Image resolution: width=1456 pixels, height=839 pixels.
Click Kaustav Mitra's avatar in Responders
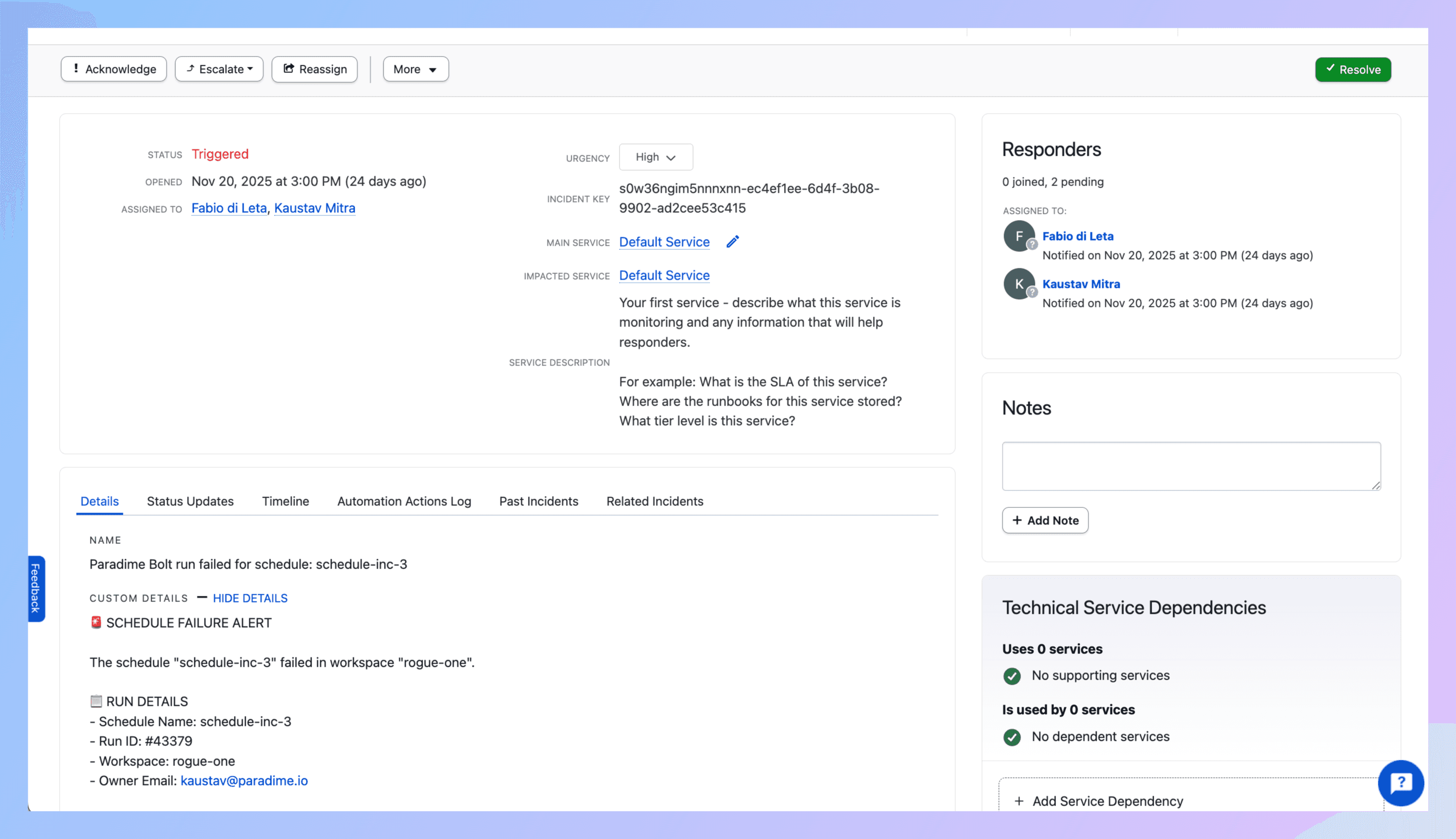click(x=1018, y=284)
